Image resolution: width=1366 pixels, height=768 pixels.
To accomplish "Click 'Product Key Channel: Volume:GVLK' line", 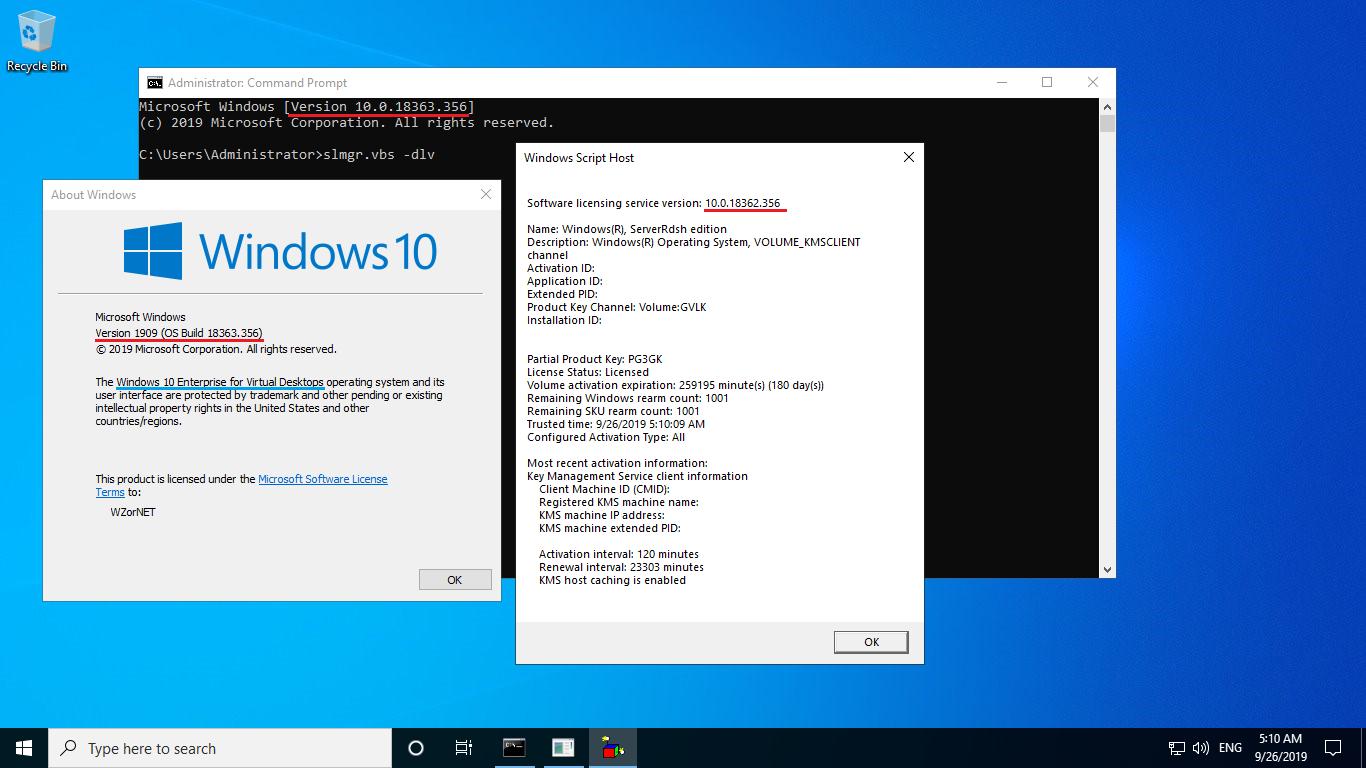I will [617, 307].
